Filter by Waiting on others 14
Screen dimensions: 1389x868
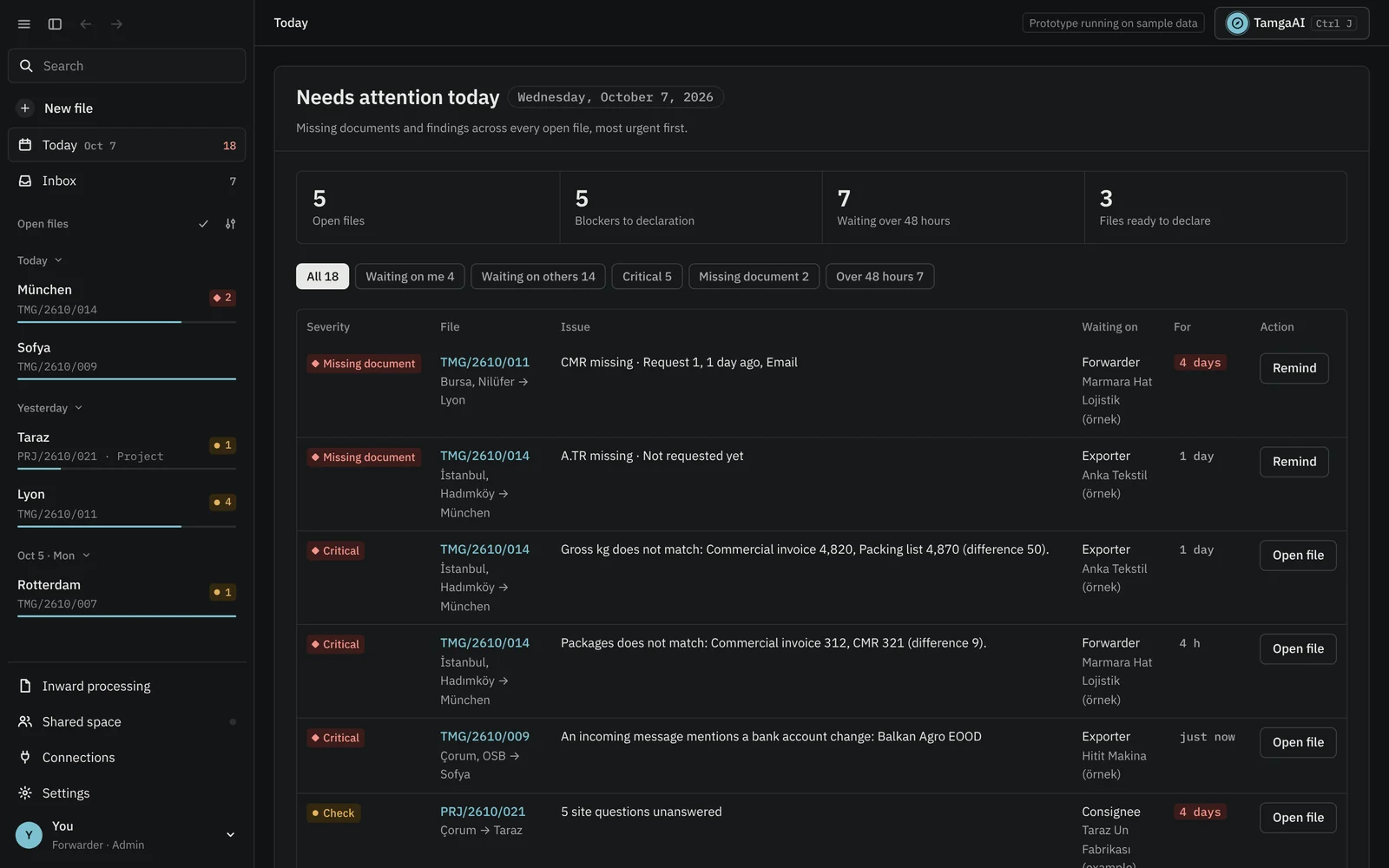coord(538,276)
